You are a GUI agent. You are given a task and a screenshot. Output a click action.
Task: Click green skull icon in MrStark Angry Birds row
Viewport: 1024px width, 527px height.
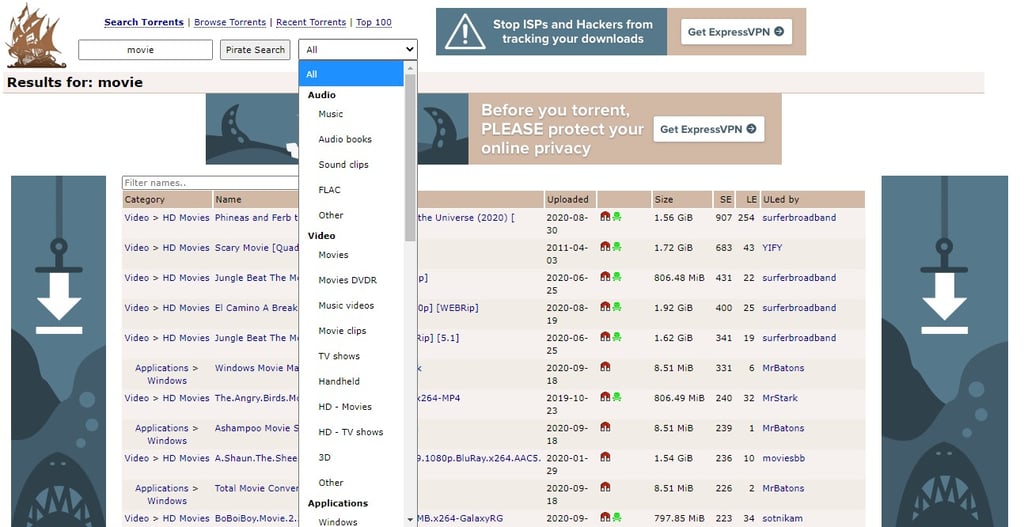pos(617,397)
